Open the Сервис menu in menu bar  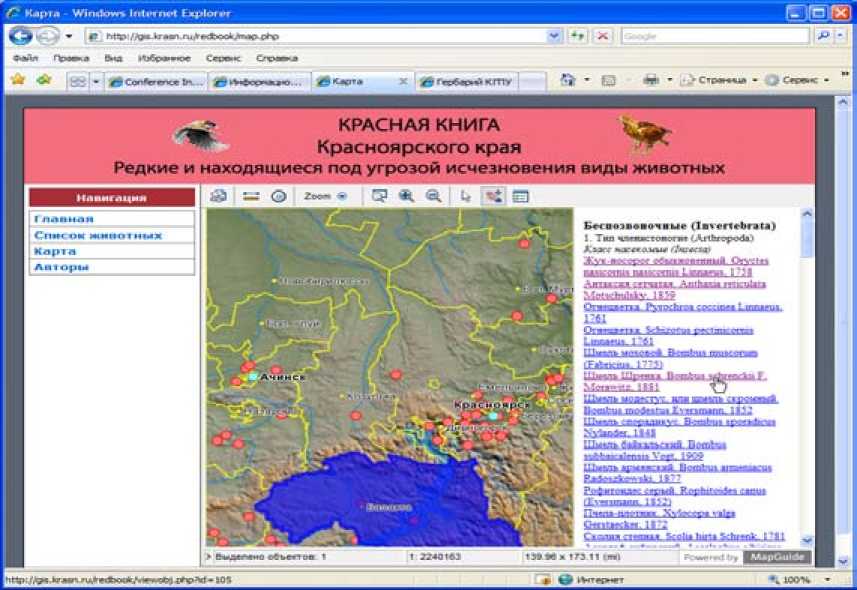(x=223, y=58)
